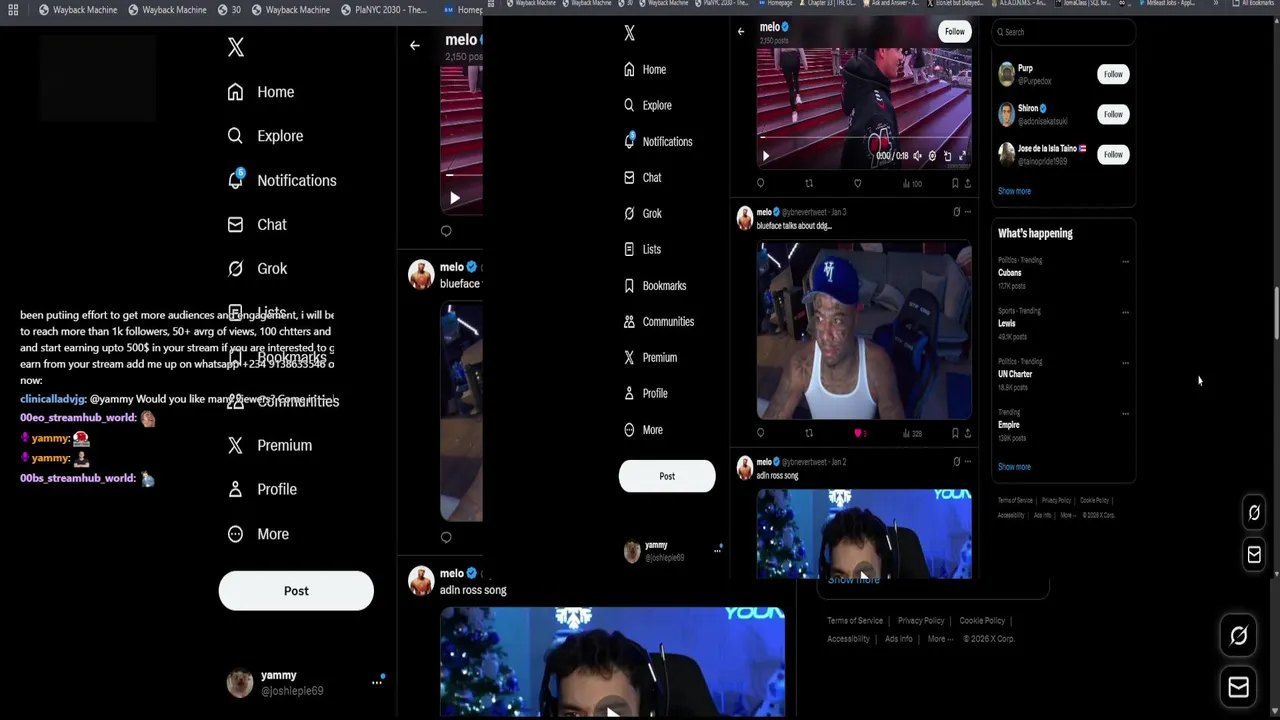Open Home in the inset X window sidebar

(644, 69)
